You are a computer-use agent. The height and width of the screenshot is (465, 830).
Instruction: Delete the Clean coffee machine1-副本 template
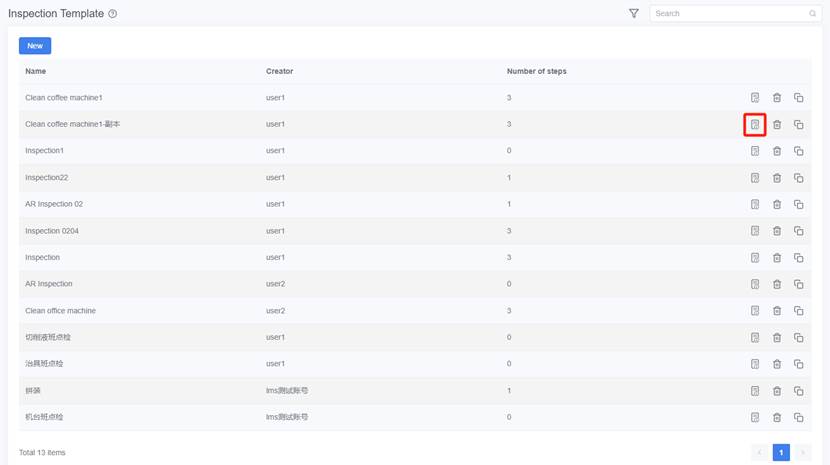(777, 124)
